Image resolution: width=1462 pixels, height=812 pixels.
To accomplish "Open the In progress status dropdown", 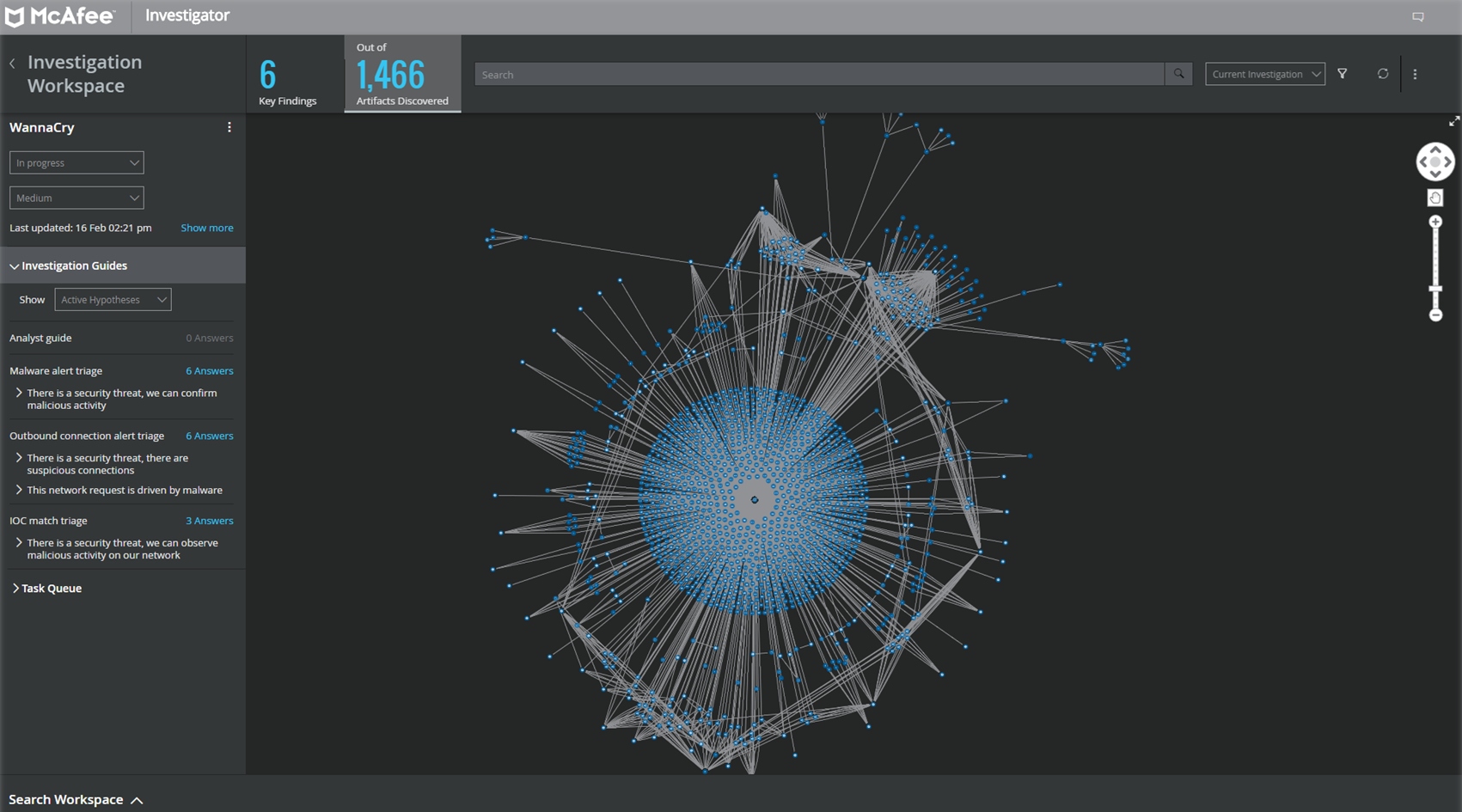I will 76,162.
